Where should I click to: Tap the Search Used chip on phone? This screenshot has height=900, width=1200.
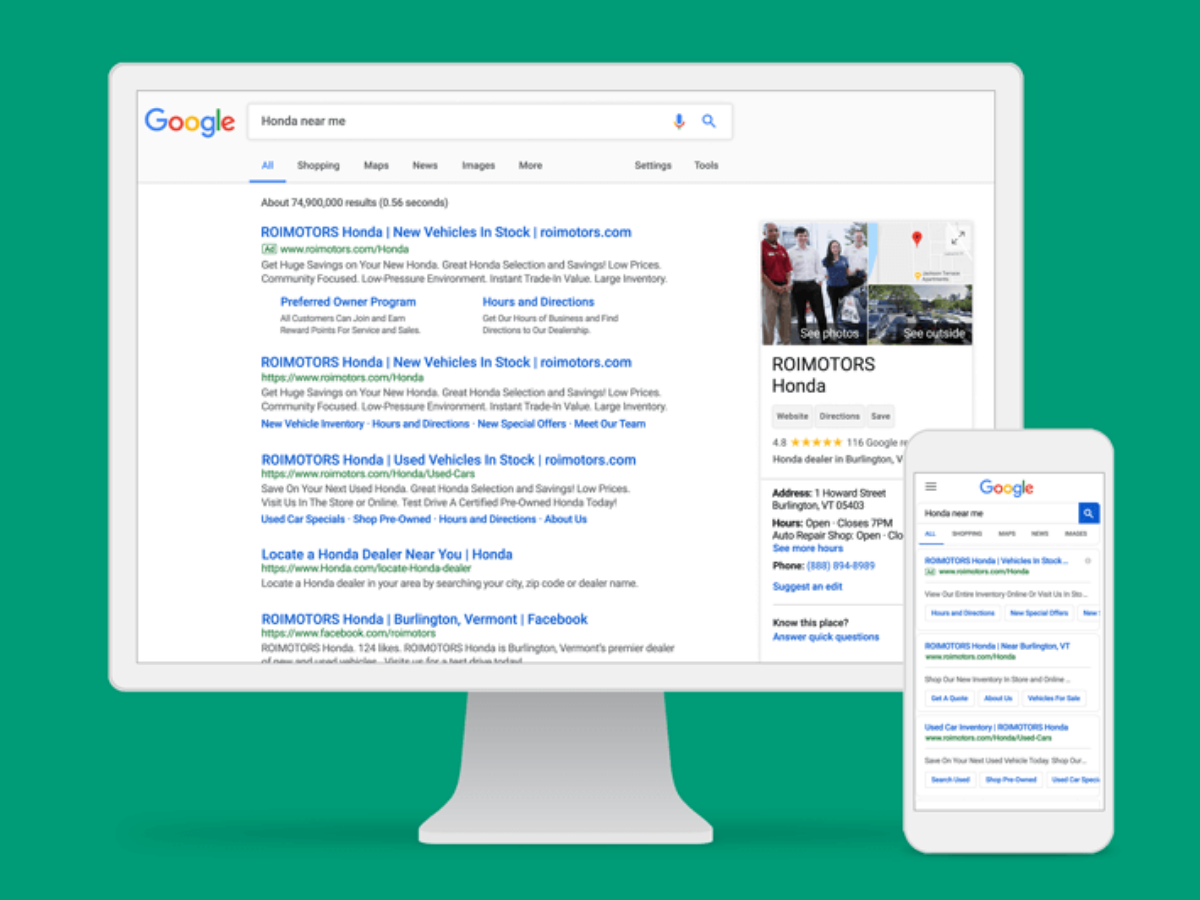pyautogui.click(x=950, y=779)
